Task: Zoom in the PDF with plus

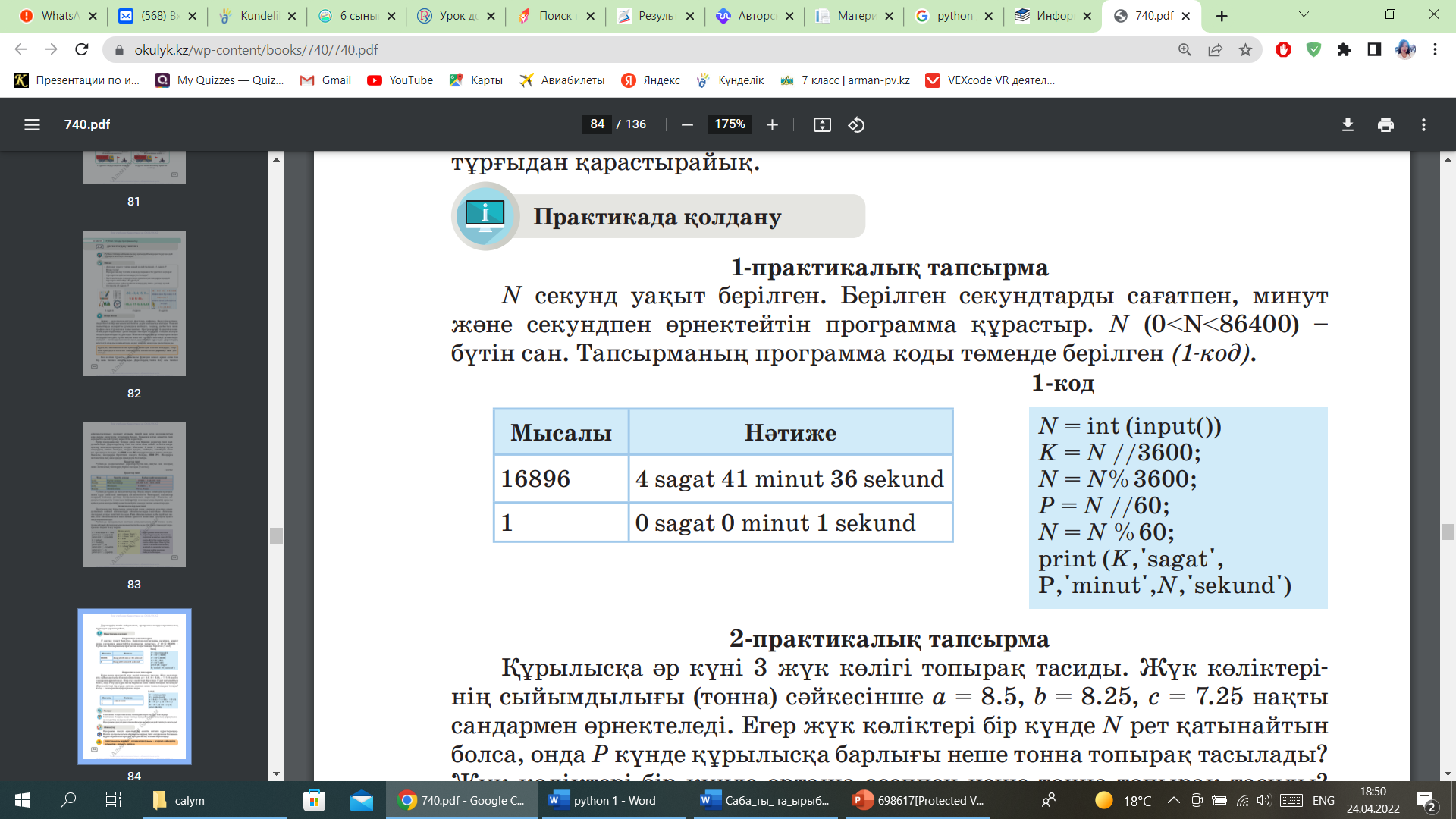Action: pyautogui.click(x=772, y=124)
